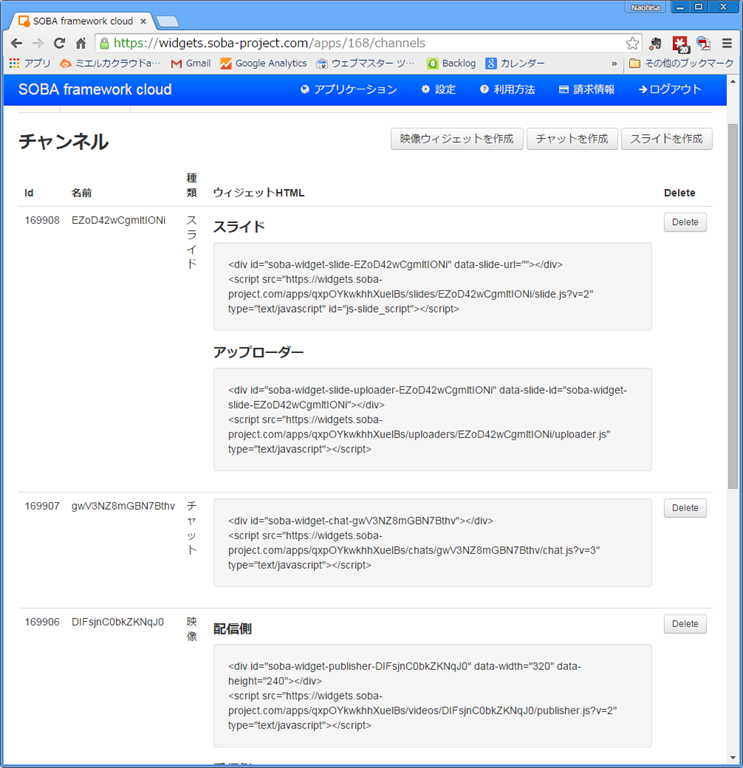743x768 pixels.
Task: Open the その他のブックマーク folder
Action: [x=681, y=63]
